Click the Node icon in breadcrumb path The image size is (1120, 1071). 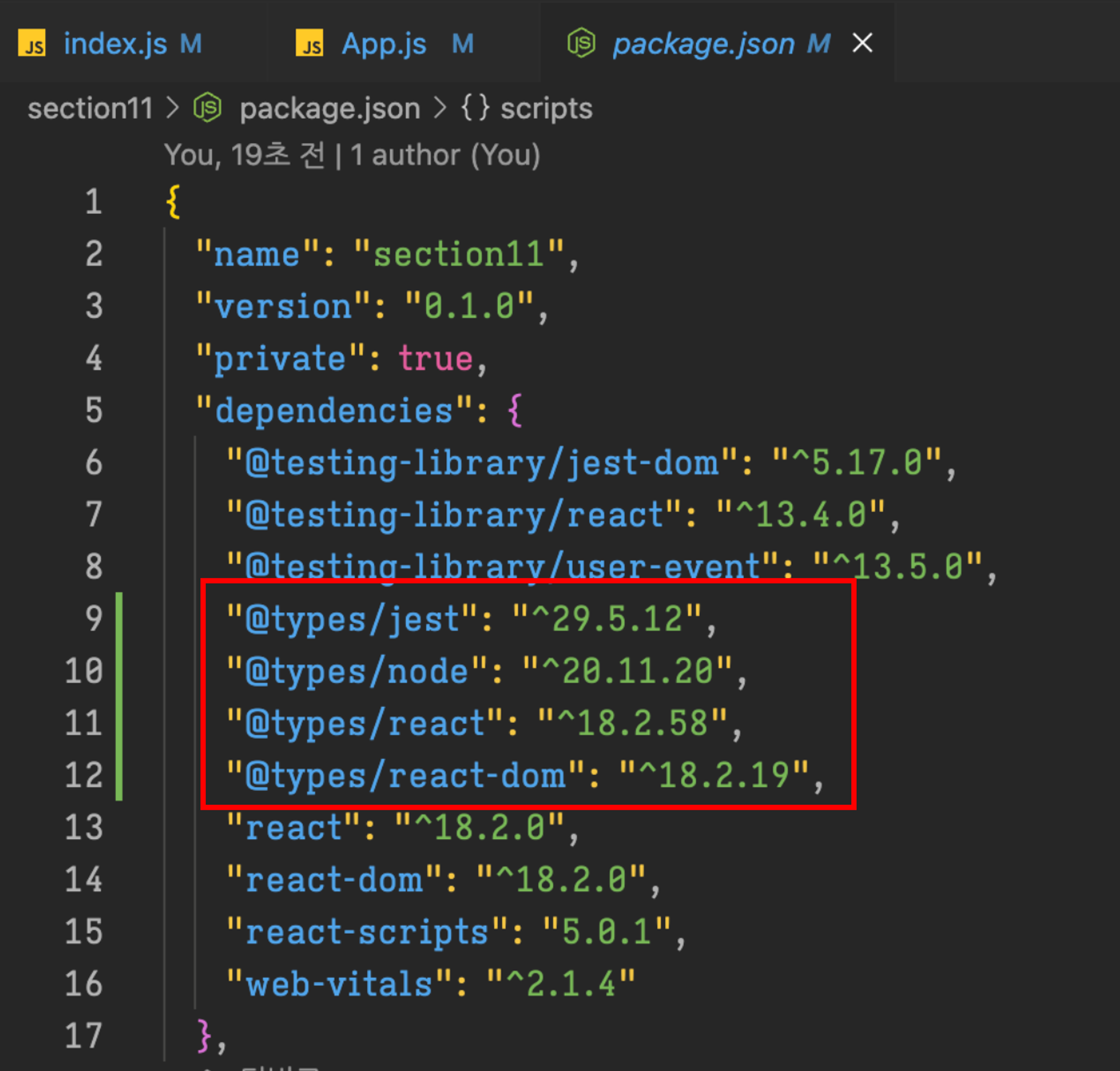click(207, 108)
